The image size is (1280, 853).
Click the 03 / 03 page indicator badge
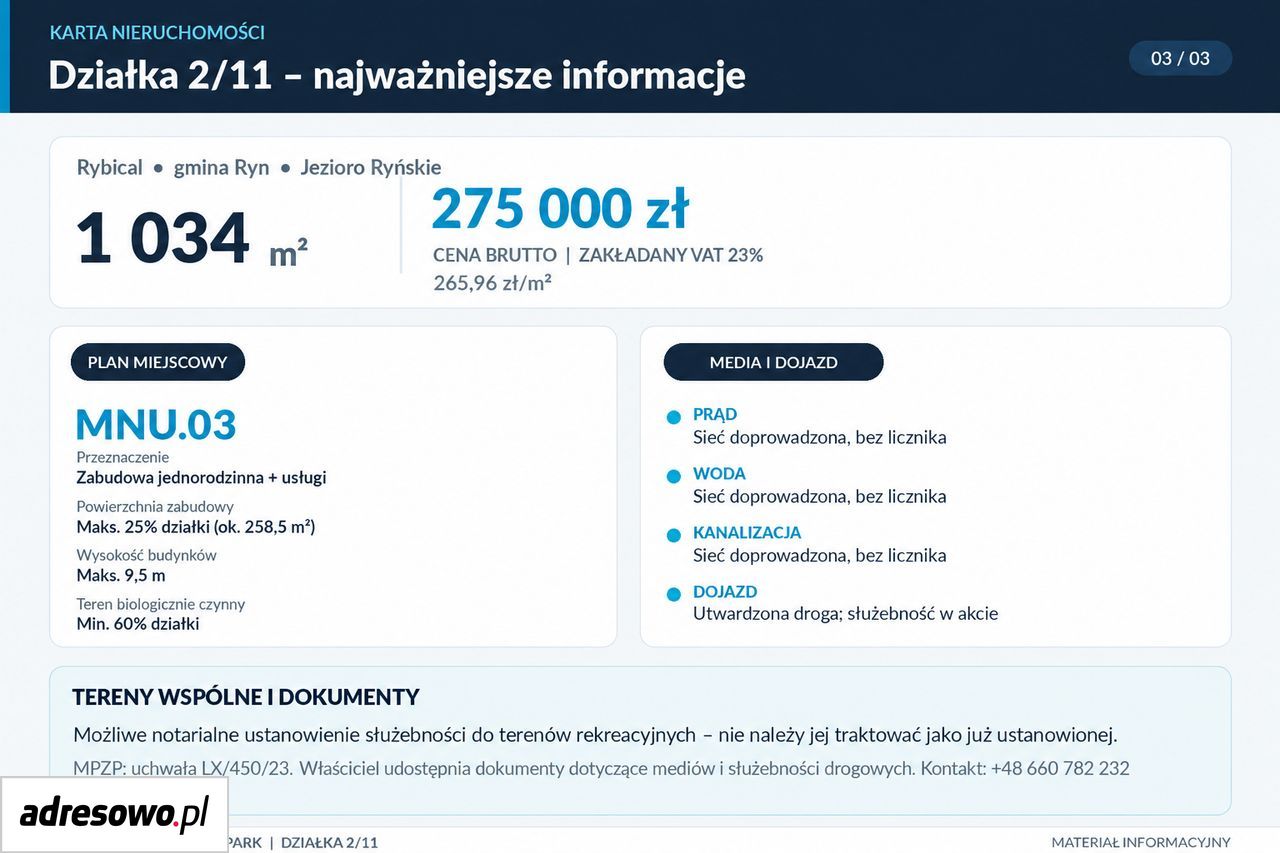tap(1180, 58)
